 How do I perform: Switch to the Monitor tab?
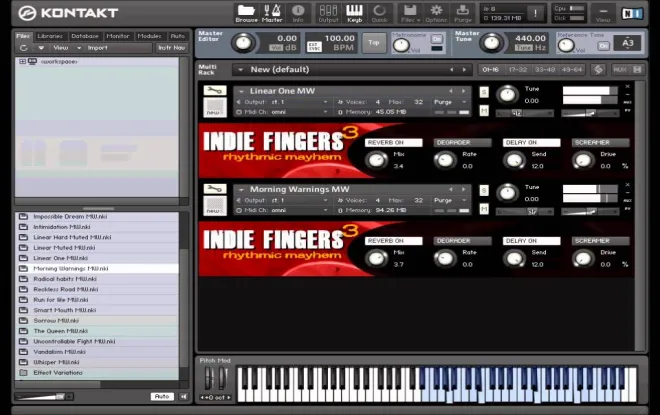(x=118, y=36)
